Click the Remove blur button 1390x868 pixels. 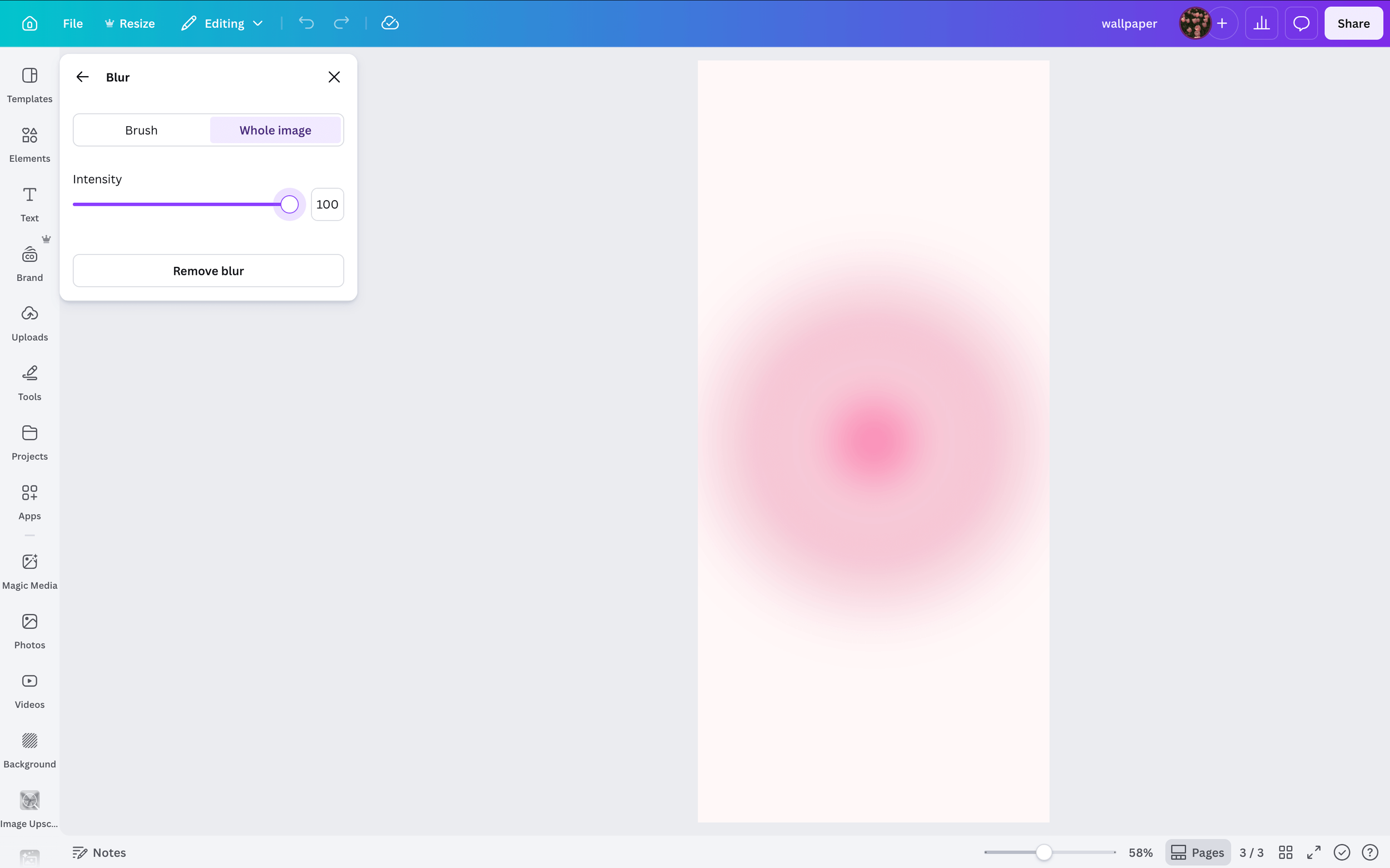click(209, 270)
